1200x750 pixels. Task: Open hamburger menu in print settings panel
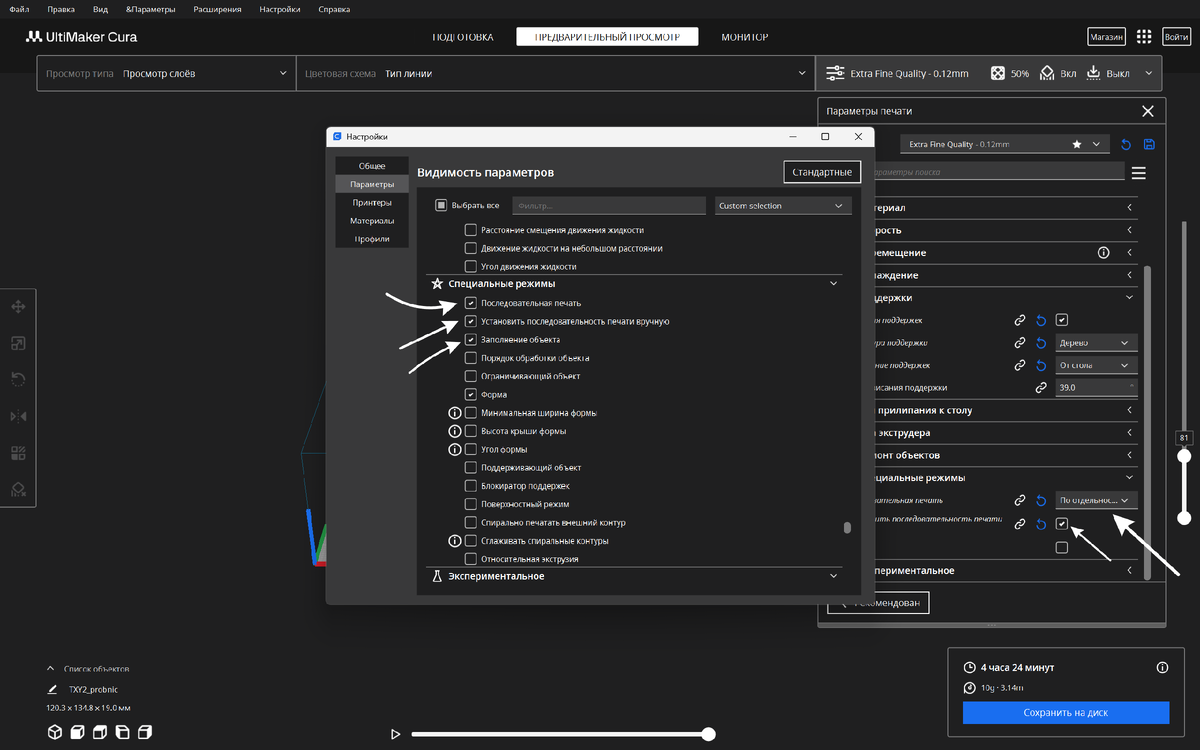[1138, 173]
